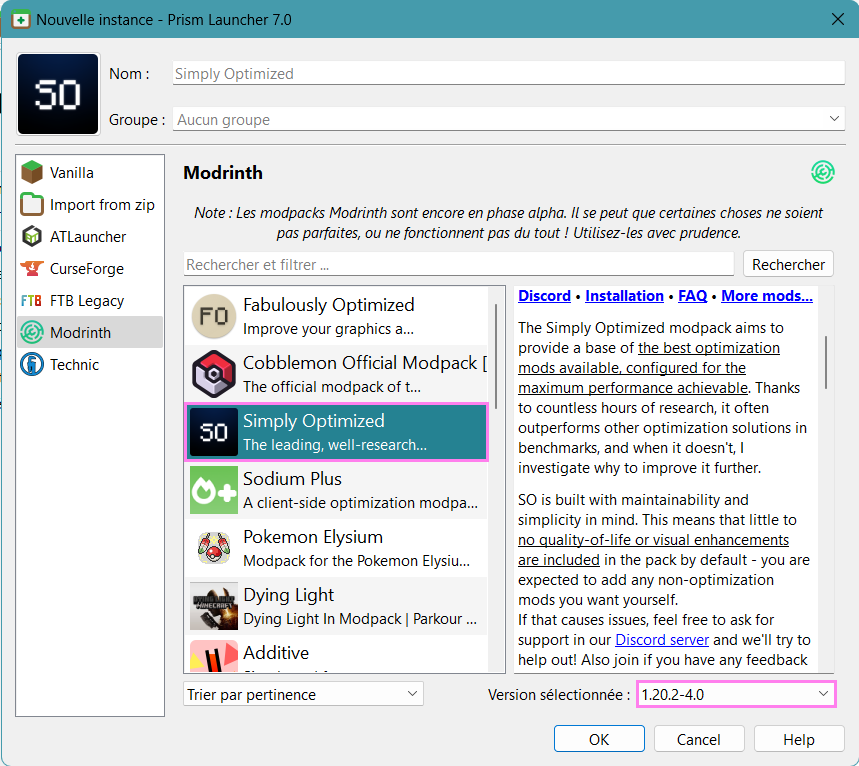Switch to the ATLauncher page
The width and height of the screenshot is (859, 766).
[90, 237]
